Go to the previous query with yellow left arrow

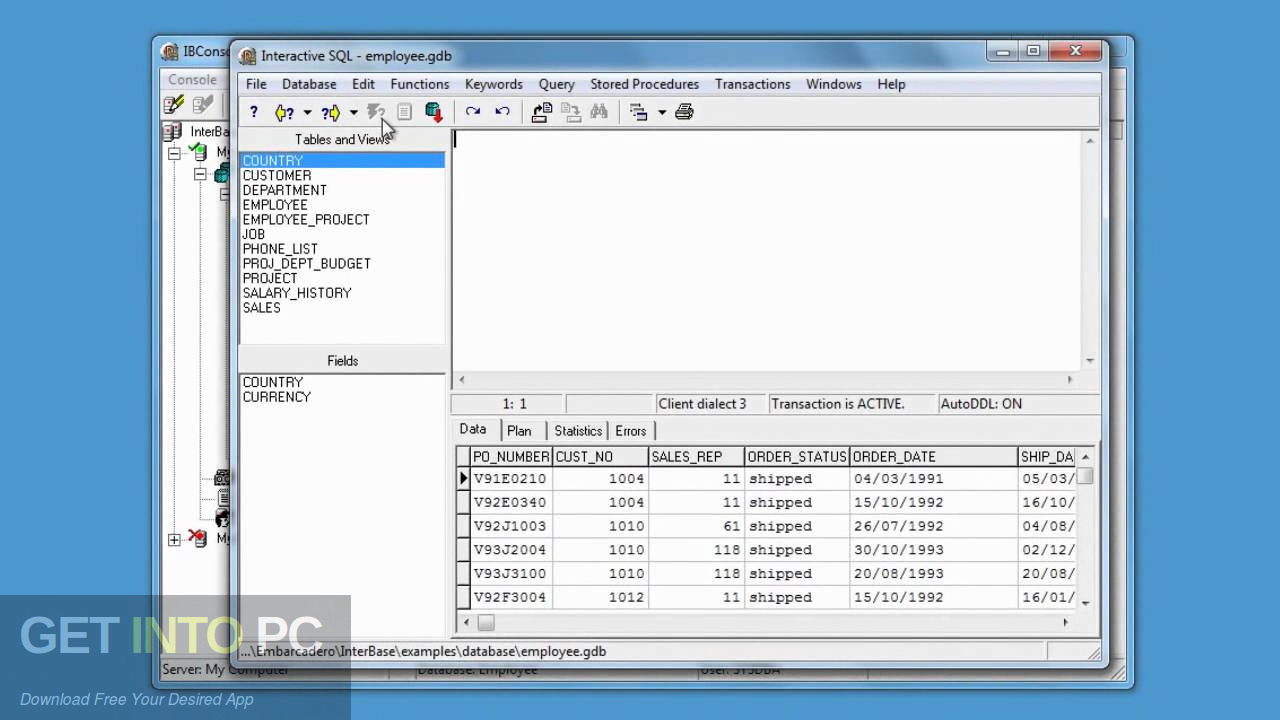[285, 112]
